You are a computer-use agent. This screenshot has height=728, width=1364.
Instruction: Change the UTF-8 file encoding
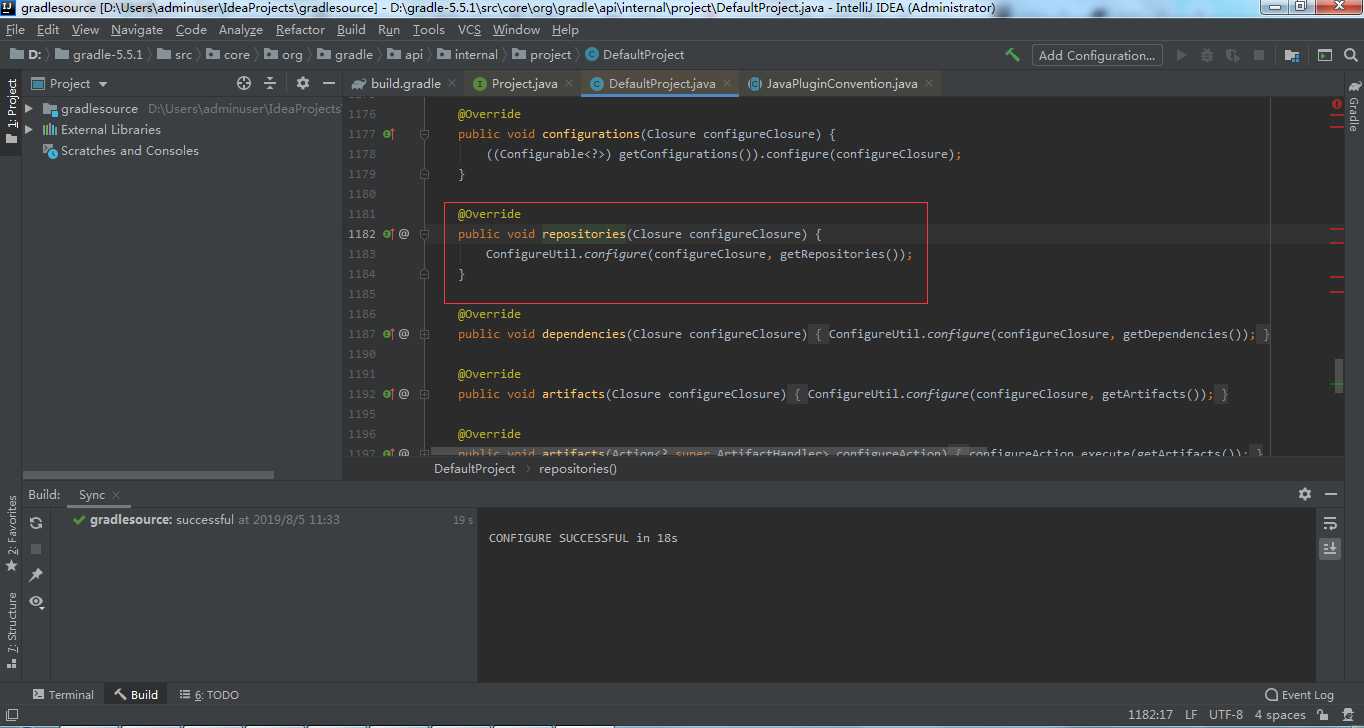[x=1226, y=714]
